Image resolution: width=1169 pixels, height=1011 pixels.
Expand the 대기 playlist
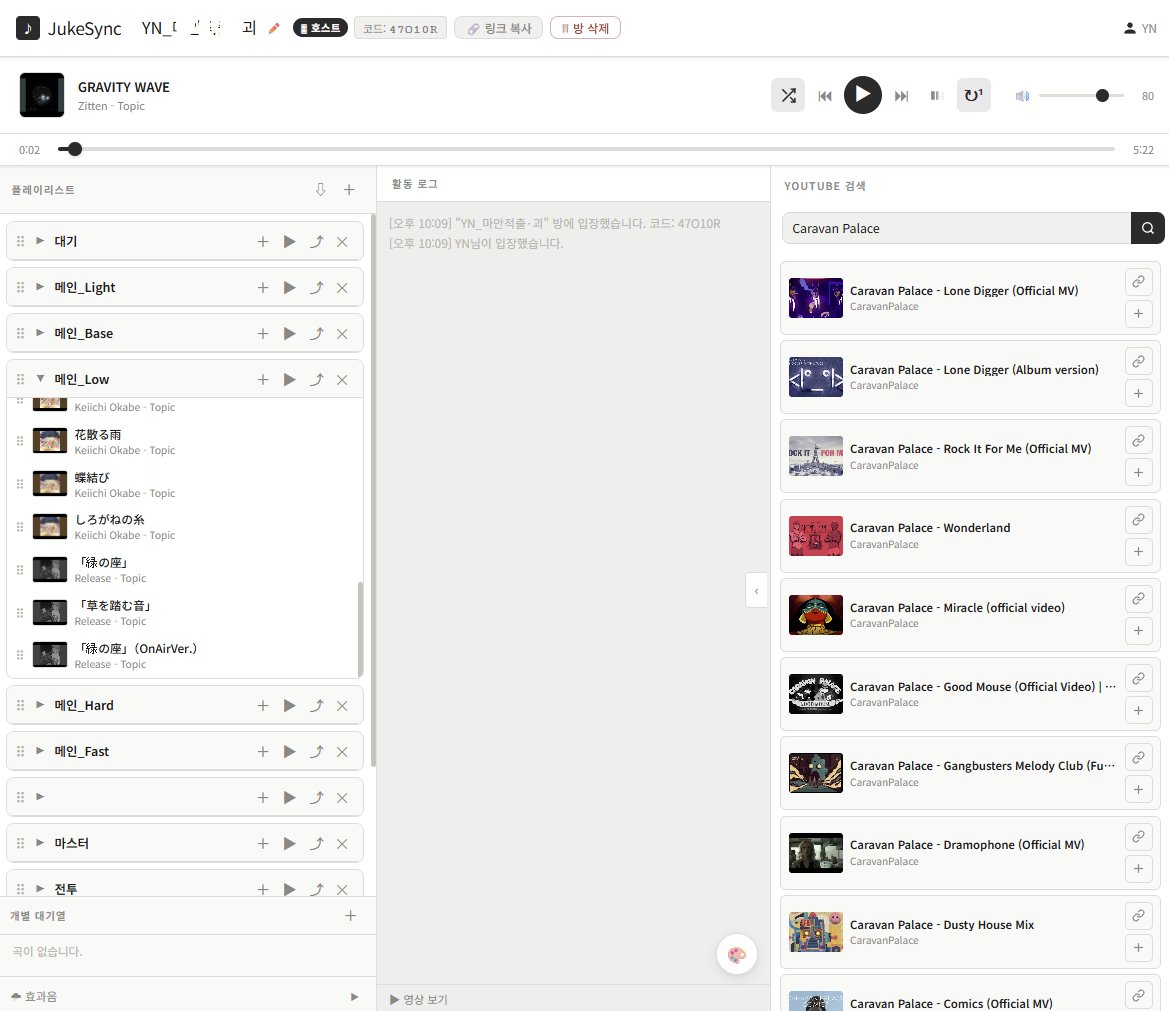point(40,241)
